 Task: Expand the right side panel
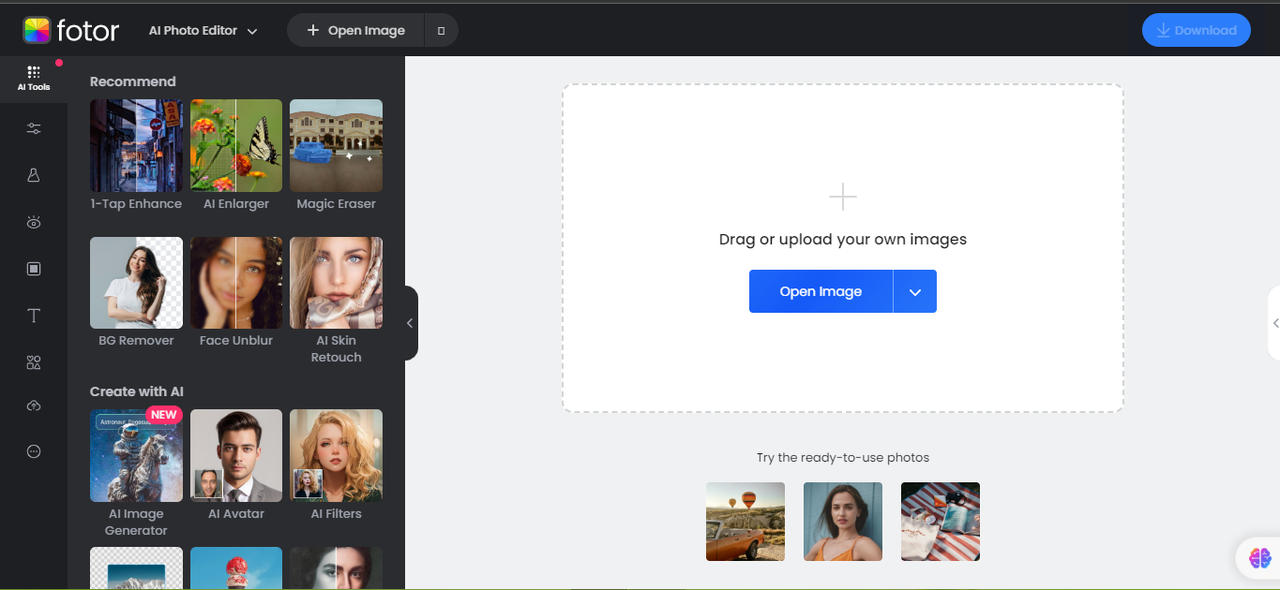pyautogui.click(x=1275, y=323)
